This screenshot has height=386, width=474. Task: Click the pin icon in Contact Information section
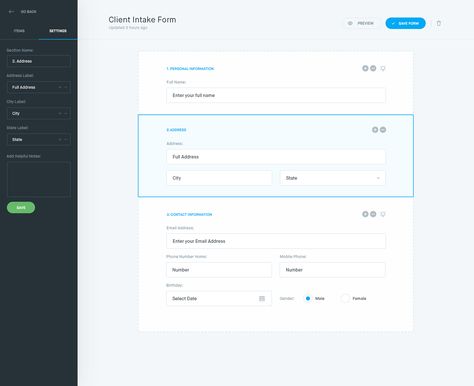coord(383,214)
